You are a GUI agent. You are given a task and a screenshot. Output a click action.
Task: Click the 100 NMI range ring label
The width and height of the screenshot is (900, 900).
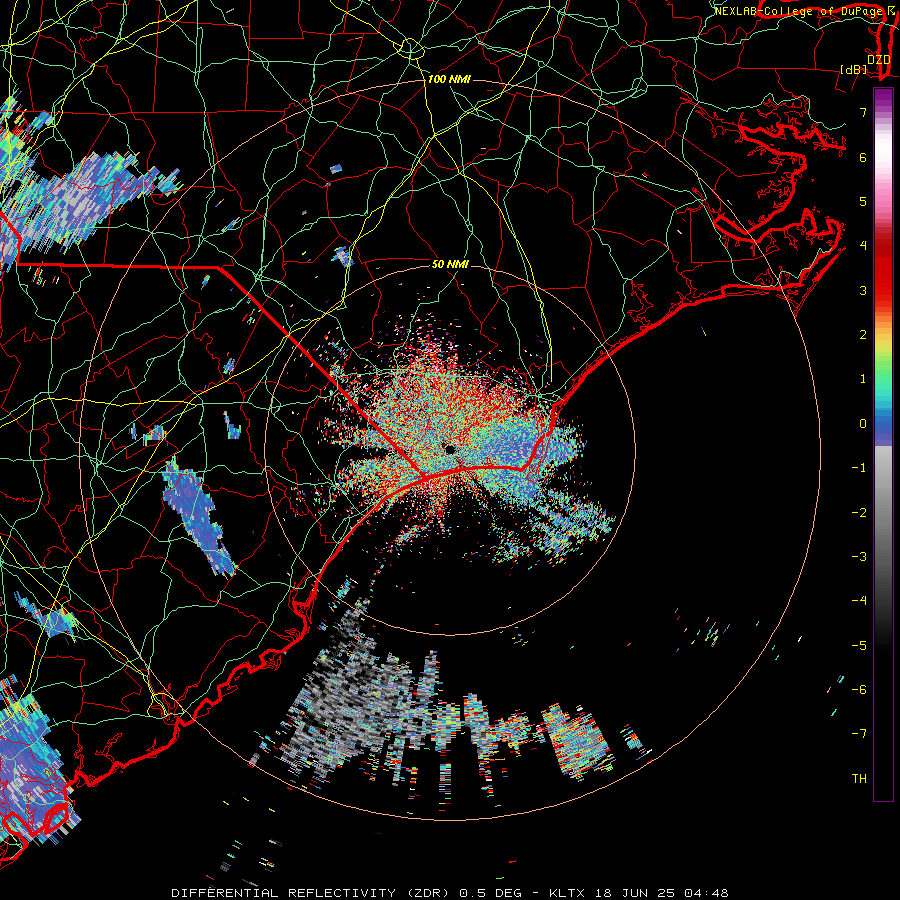[x=449, y=79]
